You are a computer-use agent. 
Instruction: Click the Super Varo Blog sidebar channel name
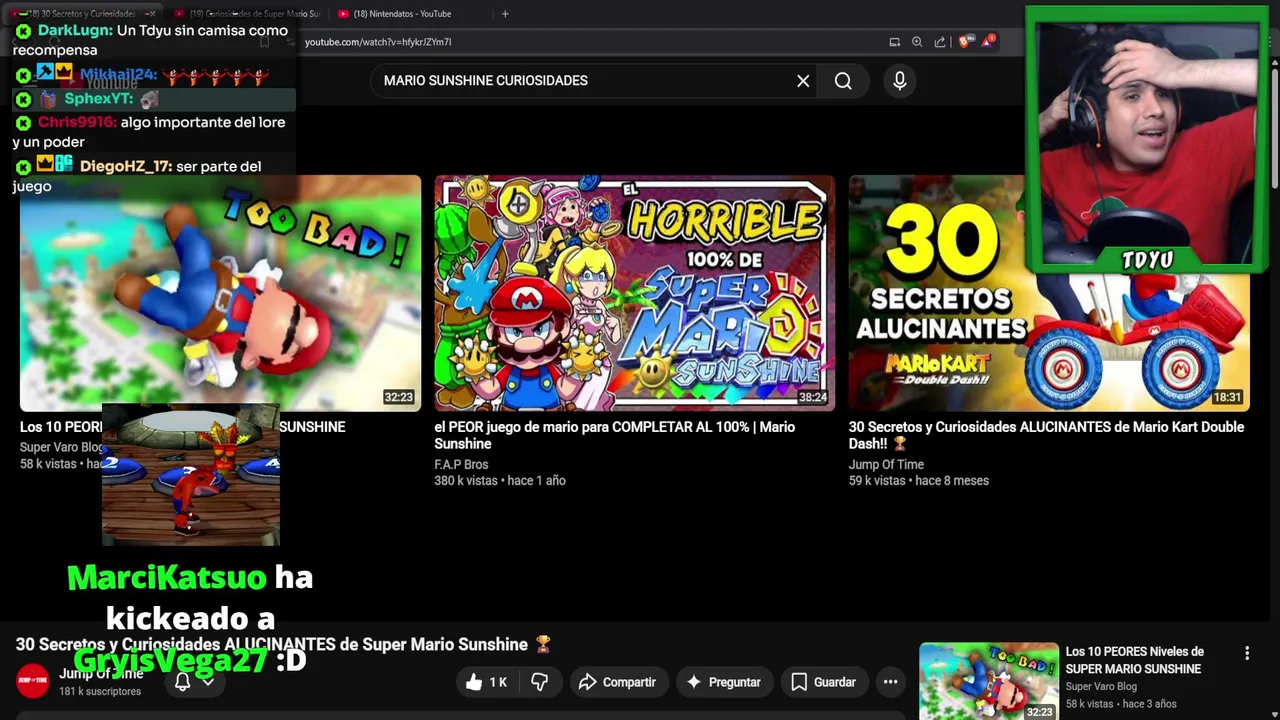pos(1101,687)
